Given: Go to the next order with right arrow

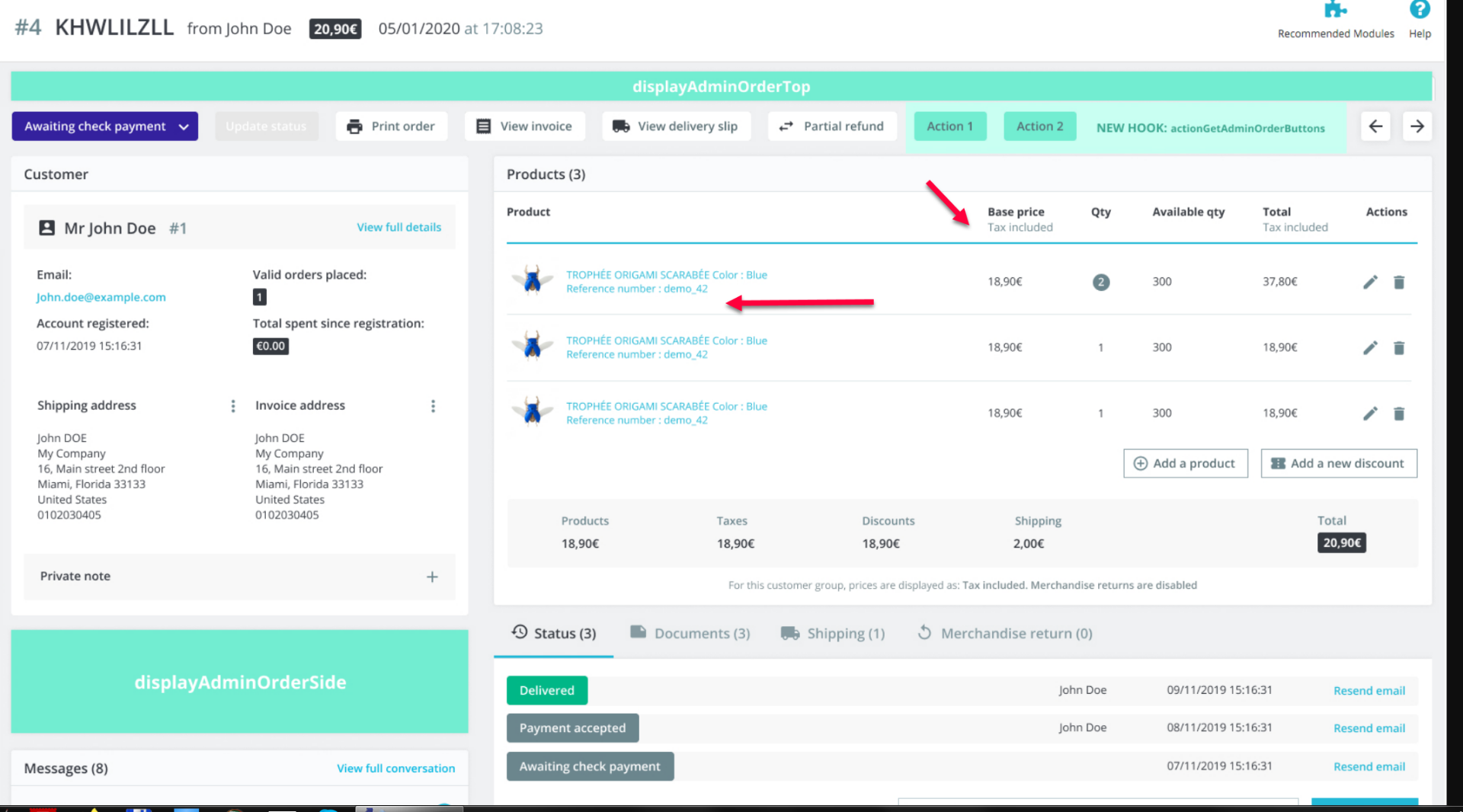Looking at the screenshot, I should click(1417, 126).
